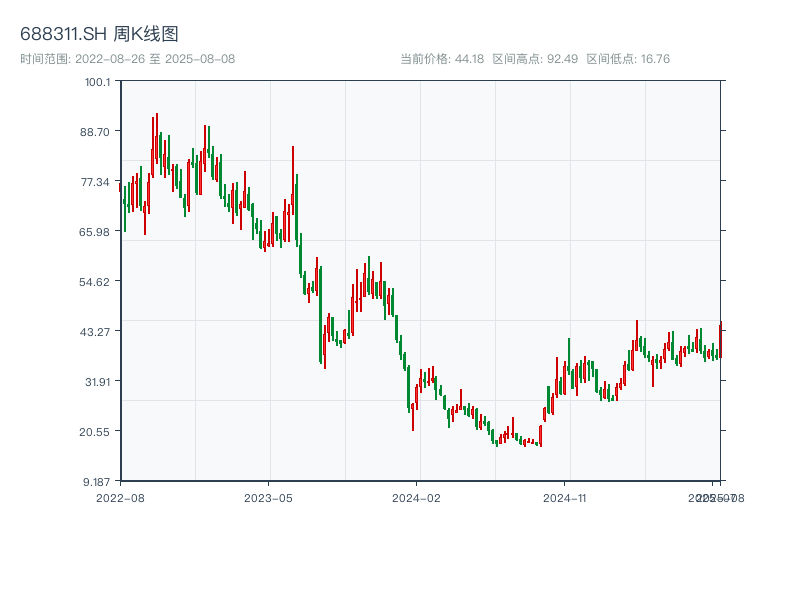800x600 pixels.
Task: Click the 688311.SH chart title
Action: tap(99, 34)
